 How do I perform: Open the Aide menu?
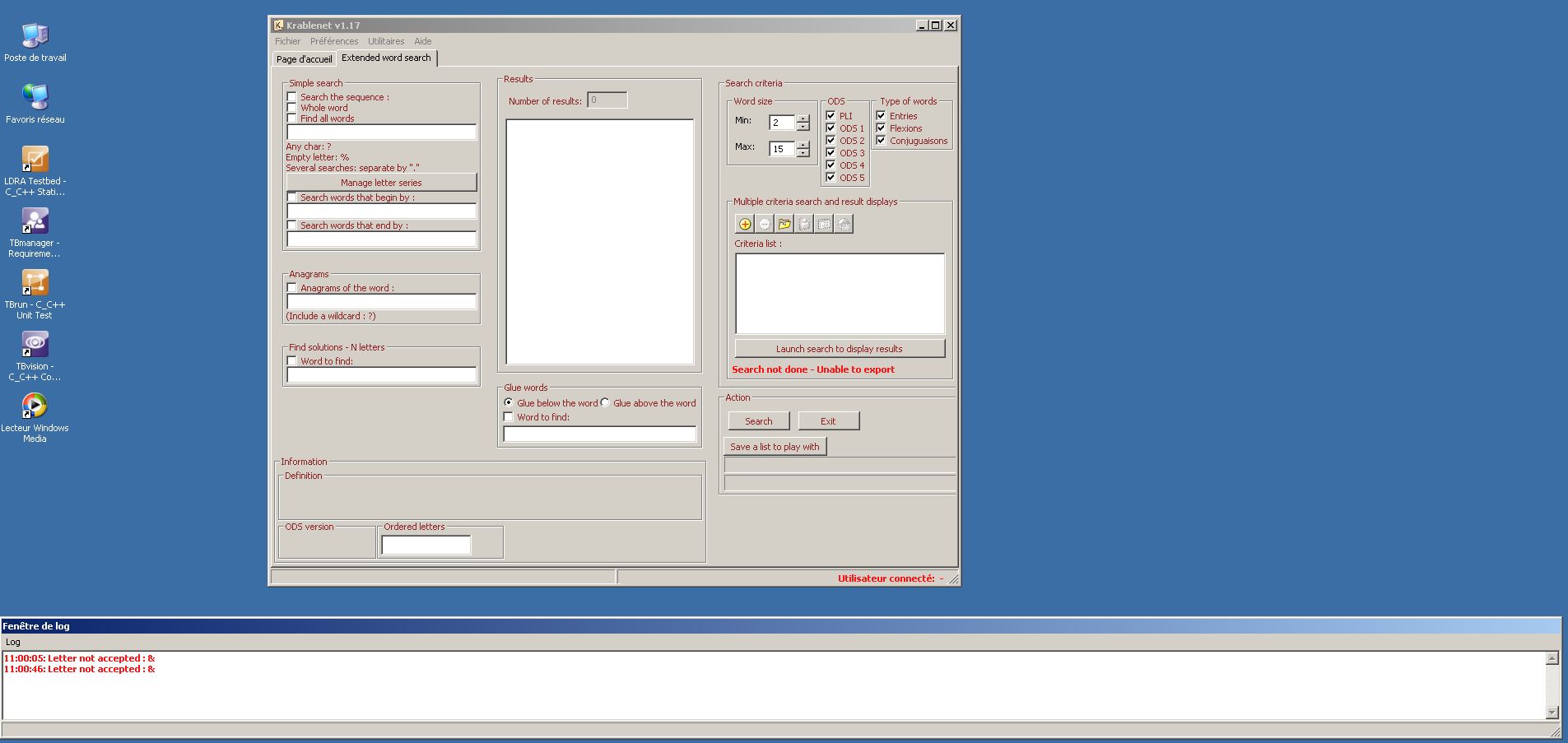click(x=423, y=41)
